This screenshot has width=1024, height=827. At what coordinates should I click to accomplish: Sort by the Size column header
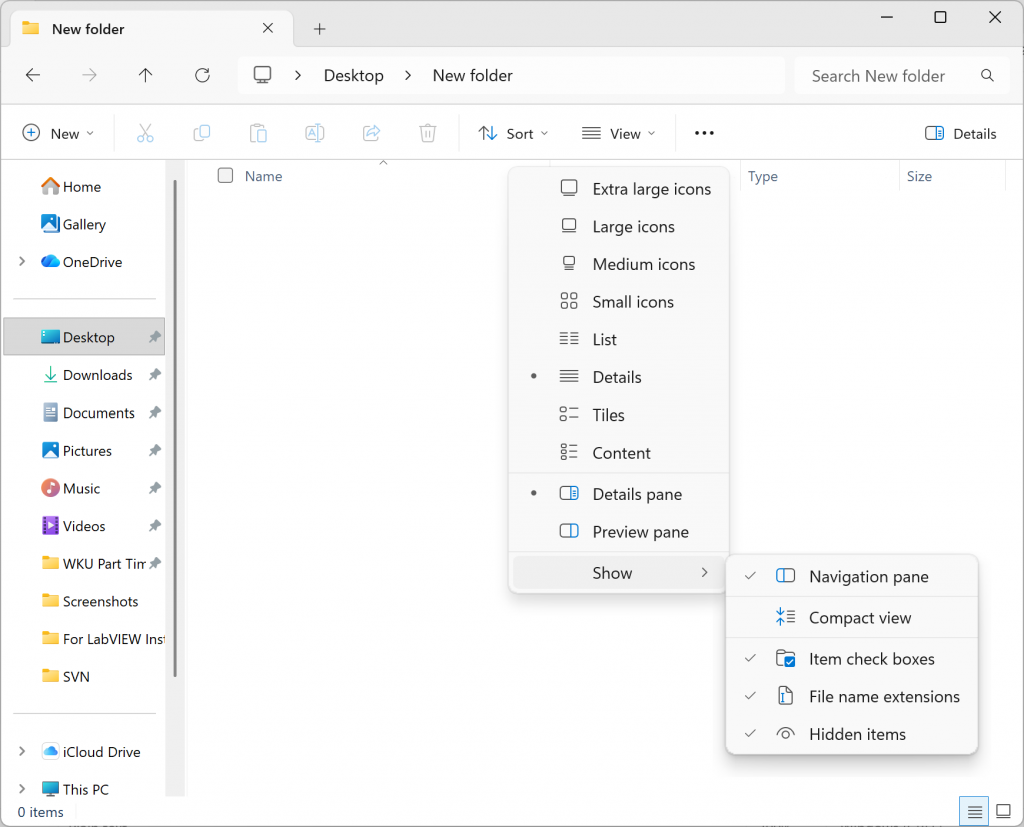[x=919, y=176]
